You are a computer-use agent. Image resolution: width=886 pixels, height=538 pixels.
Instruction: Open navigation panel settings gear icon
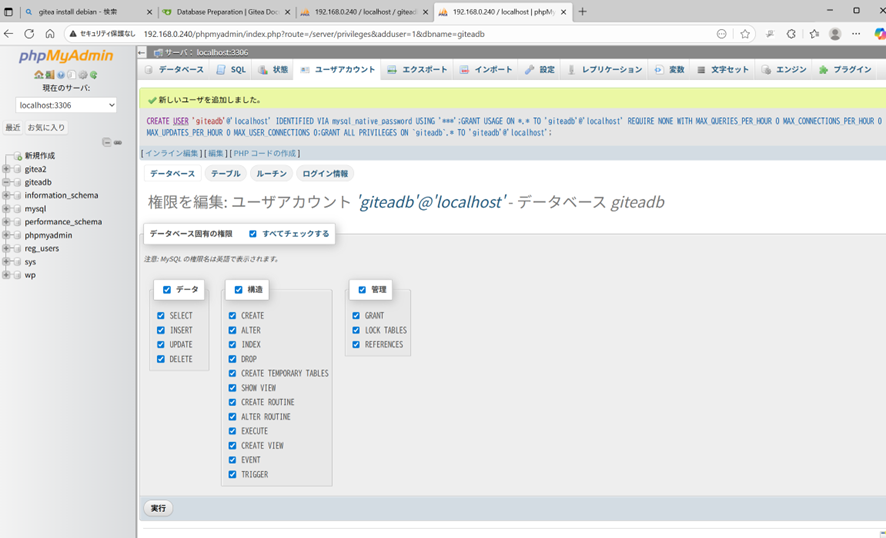coord(83,75)
